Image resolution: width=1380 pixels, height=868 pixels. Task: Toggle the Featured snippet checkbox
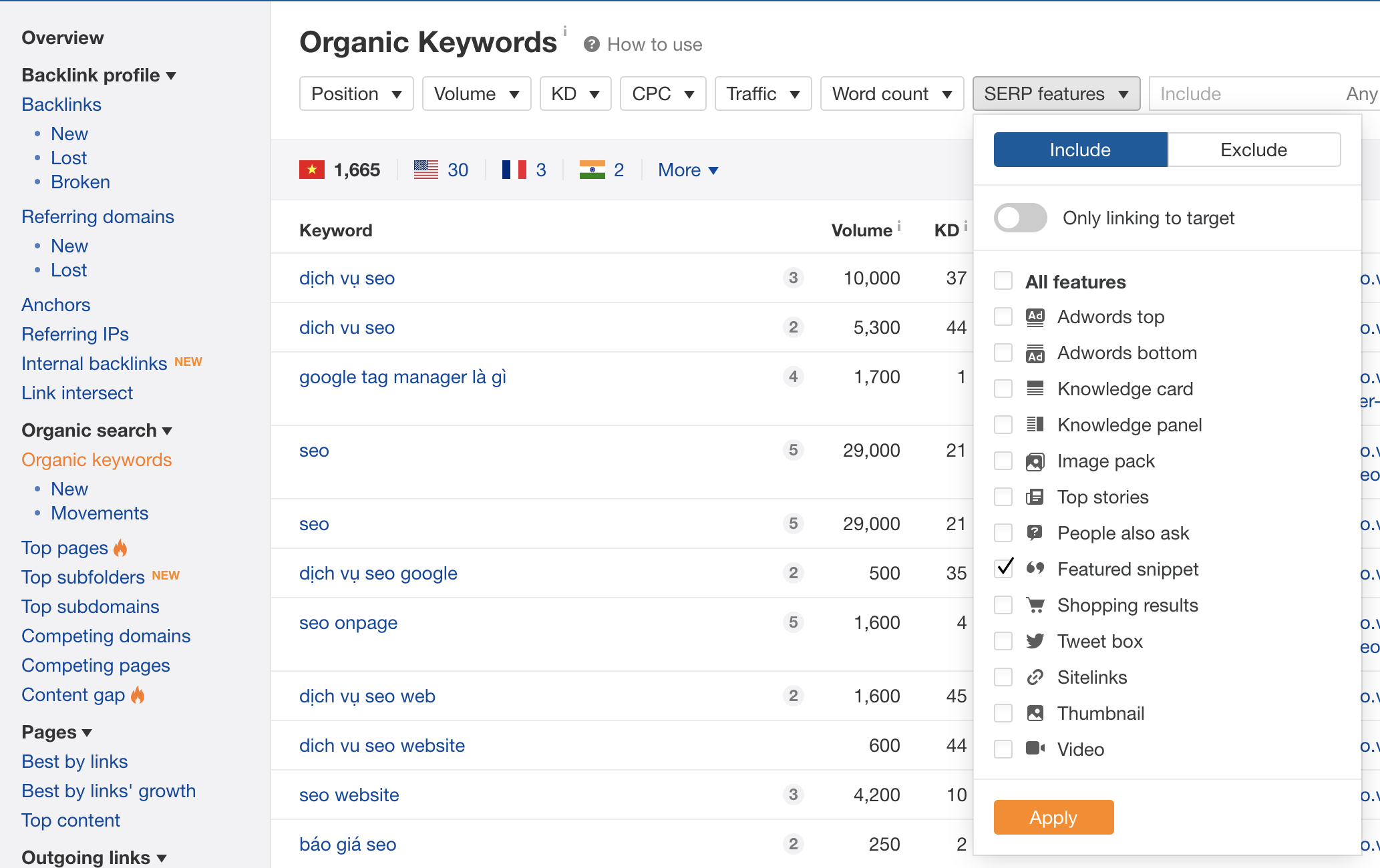pyautogui.click(x=1005, y=569)
